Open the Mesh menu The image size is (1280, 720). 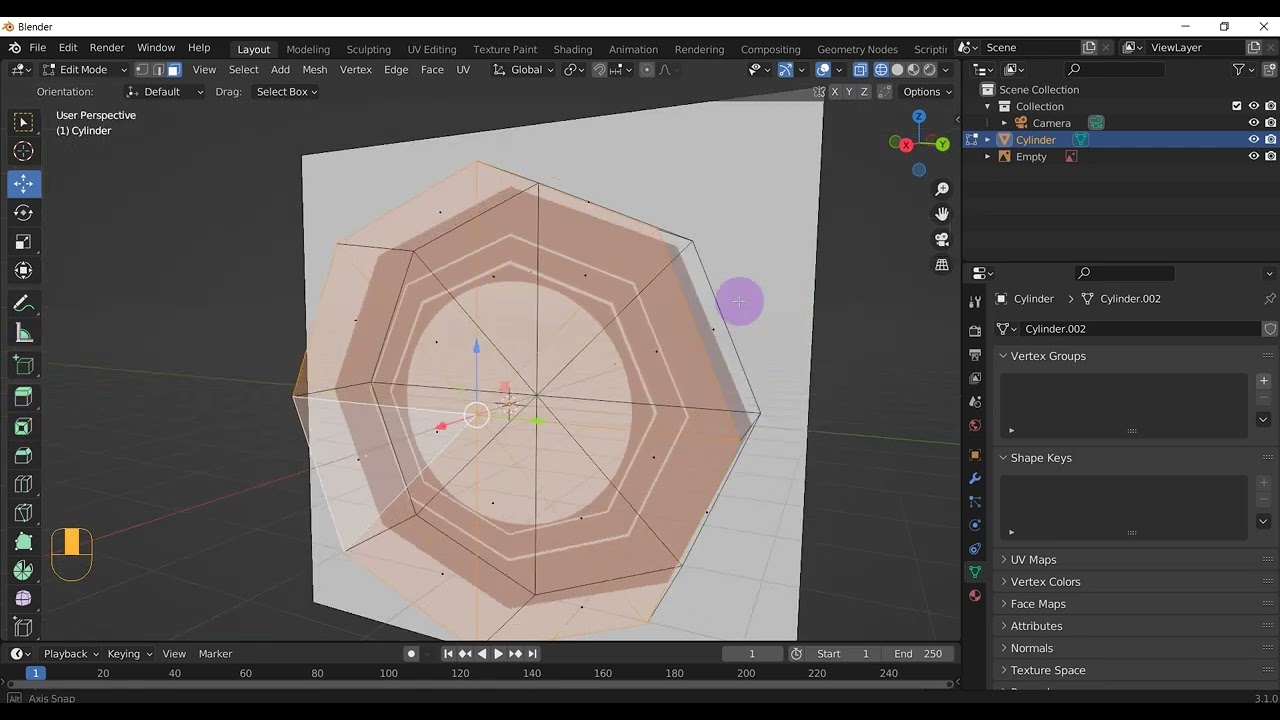315,70
